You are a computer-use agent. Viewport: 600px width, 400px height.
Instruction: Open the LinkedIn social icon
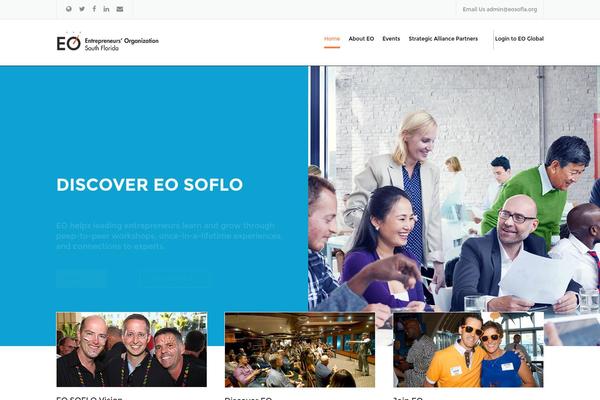[106, 9]
